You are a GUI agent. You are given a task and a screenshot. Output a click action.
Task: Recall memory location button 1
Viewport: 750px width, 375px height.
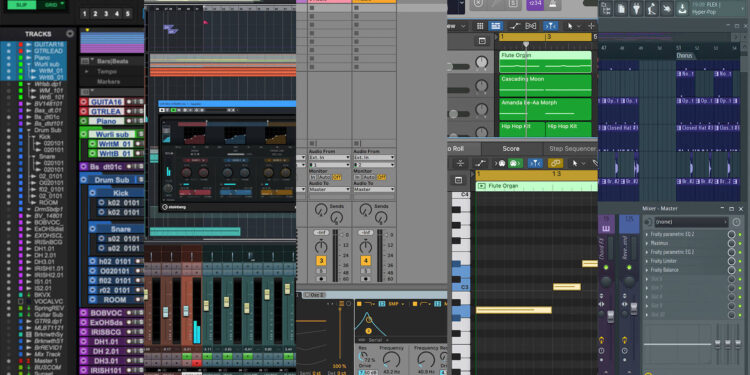pyautogui.click(x=85, y=14)
